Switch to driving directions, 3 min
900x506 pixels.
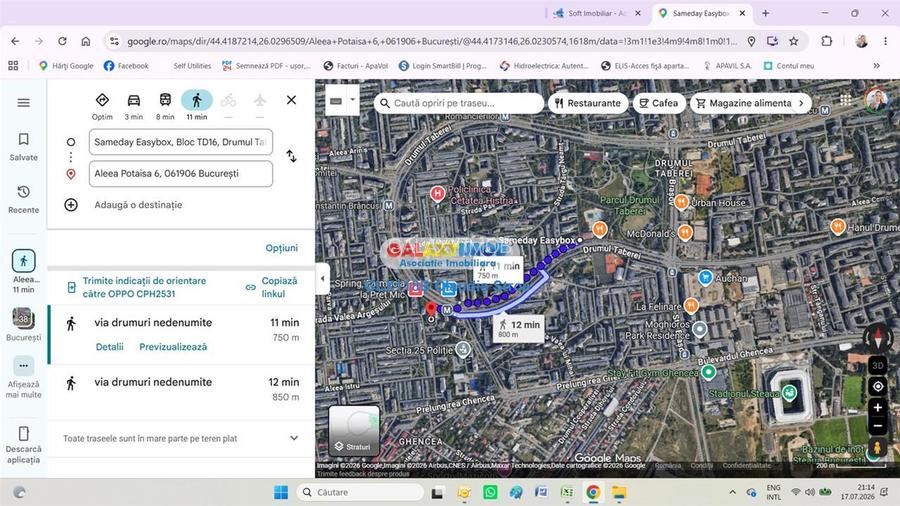pyautogui.click(x=134, y=100)
